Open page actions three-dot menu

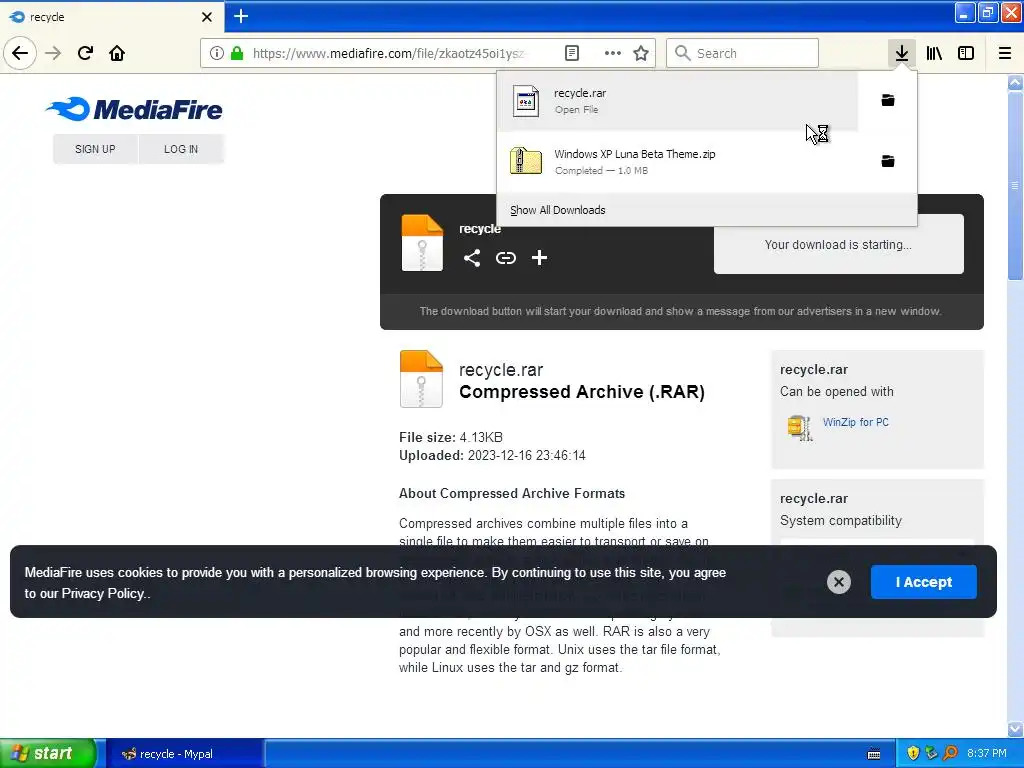(x=612, y=53)
